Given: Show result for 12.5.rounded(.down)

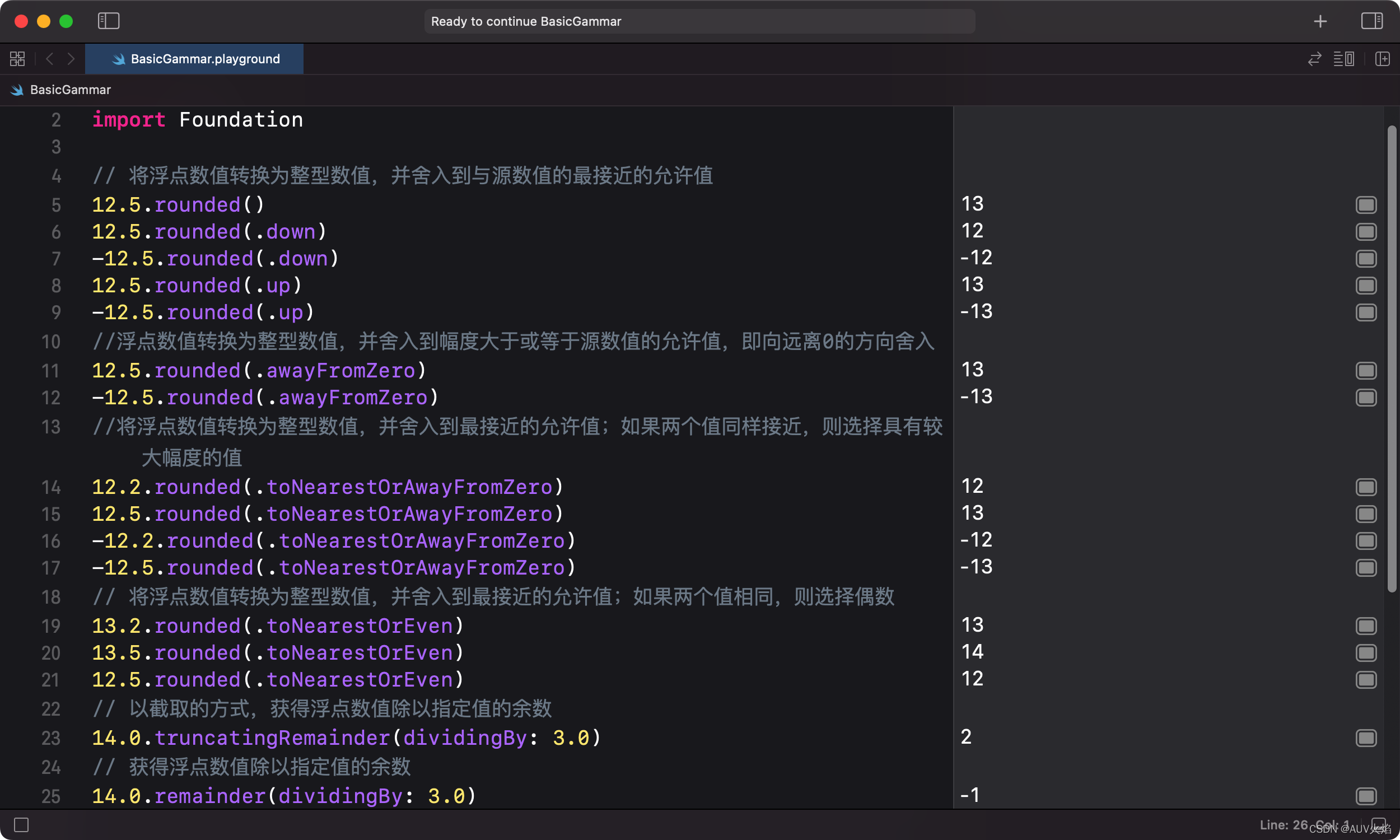Looking at the screenshot, I should [x=1365, y=231].
